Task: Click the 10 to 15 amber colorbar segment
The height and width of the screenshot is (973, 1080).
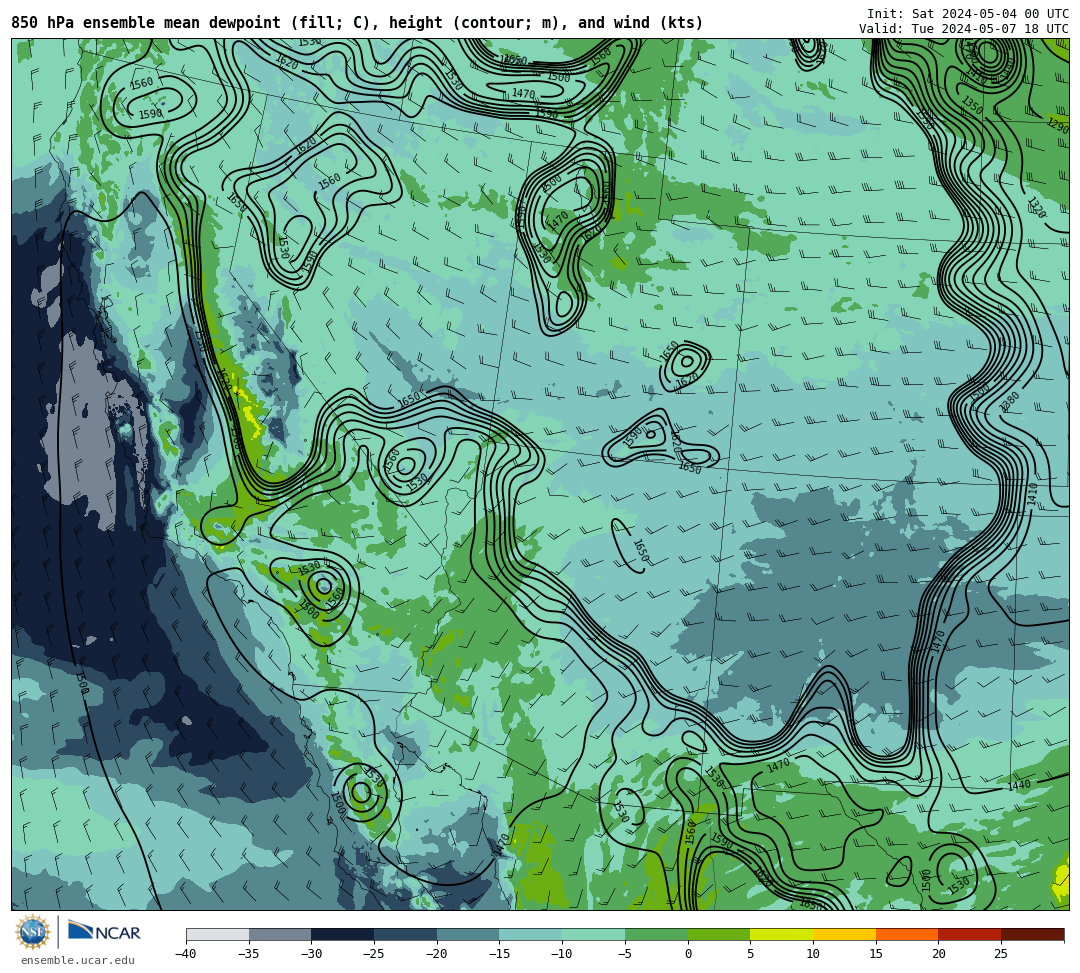Action: pos(844,934)
